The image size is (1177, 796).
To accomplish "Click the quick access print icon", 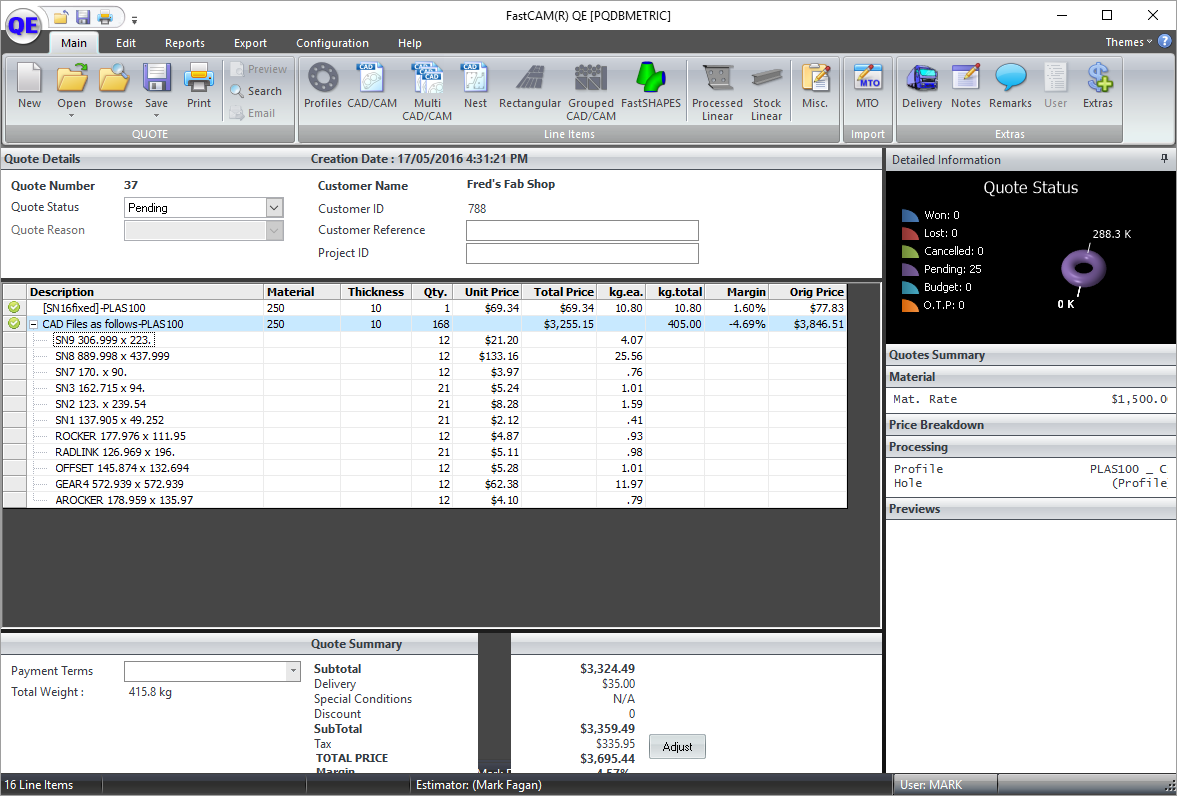I will [105, 17].
